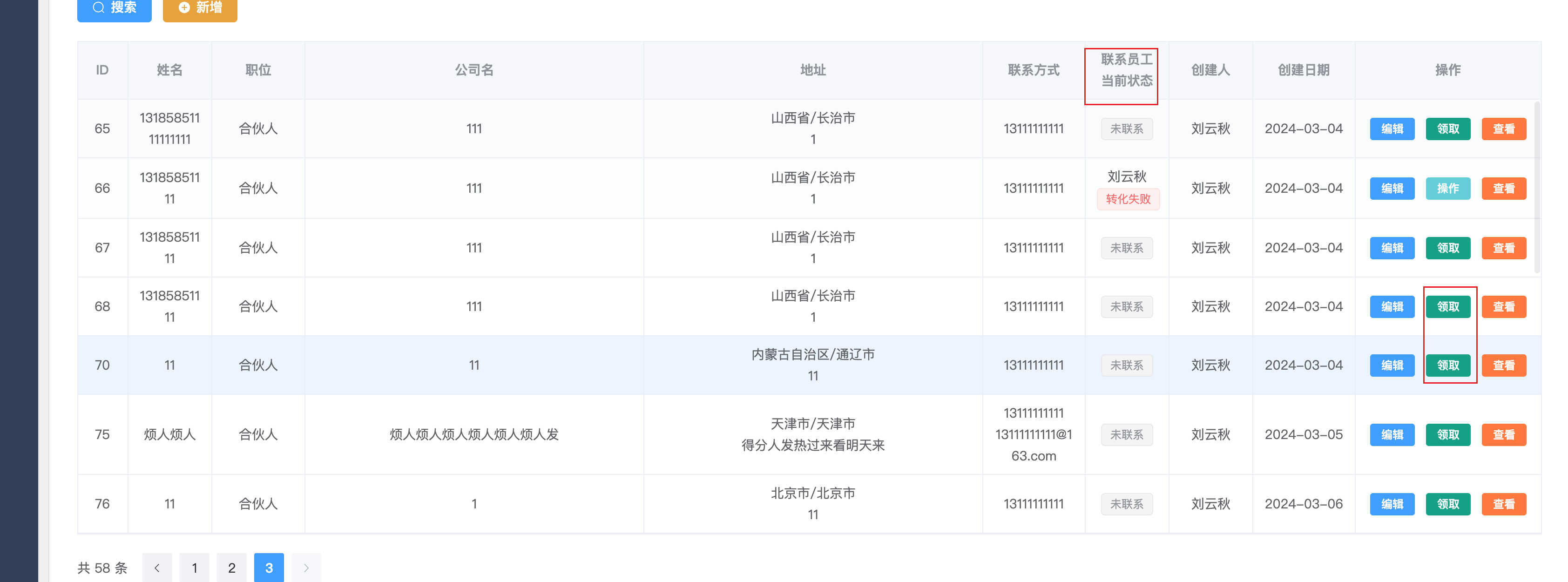The height and width of the screenshot is (582, 1568).
Task: Select current page 3 in pagination
Action: point(269,568)
